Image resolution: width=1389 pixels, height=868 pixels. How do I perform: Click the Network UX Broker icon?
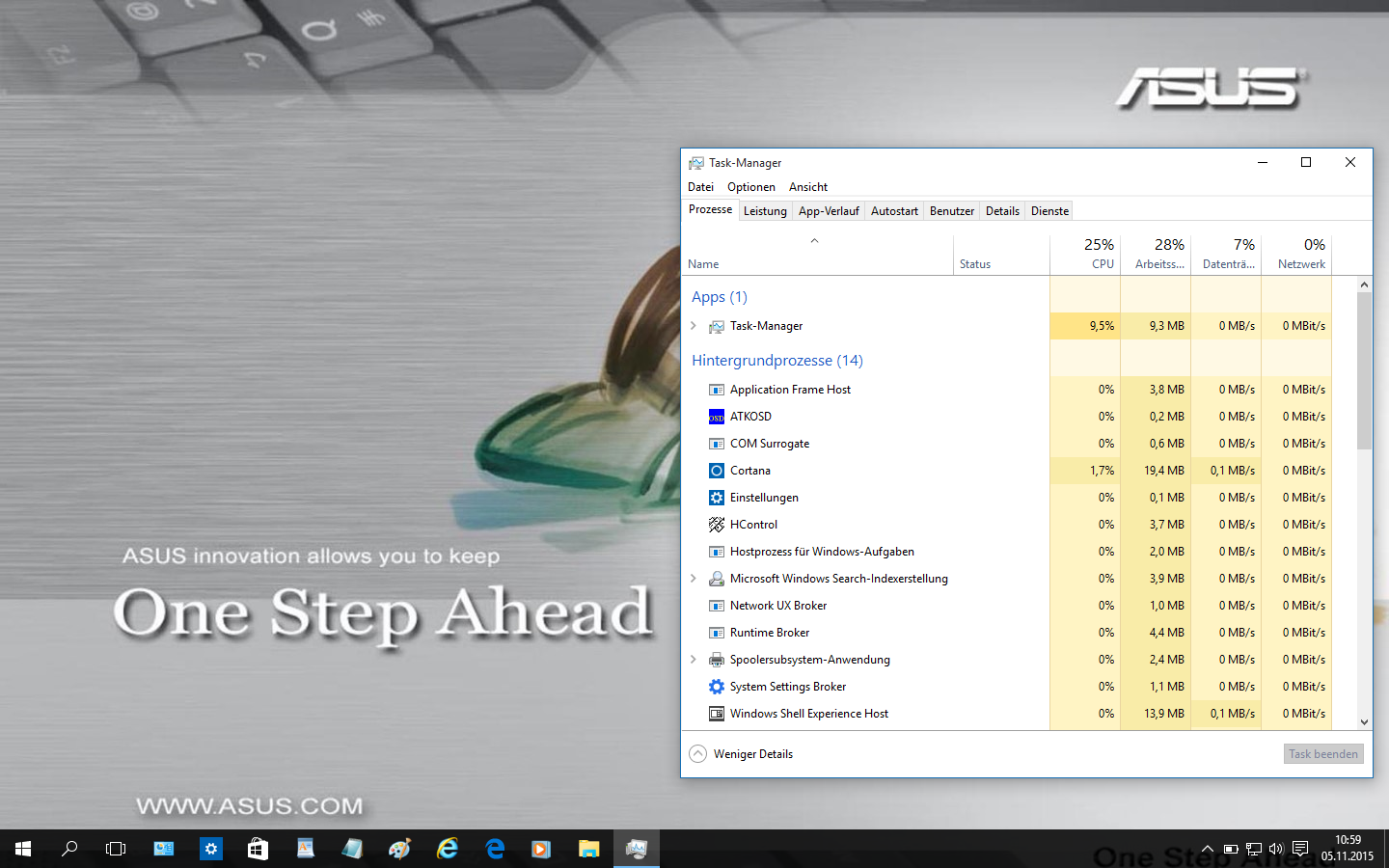click(x=717, y=606)
